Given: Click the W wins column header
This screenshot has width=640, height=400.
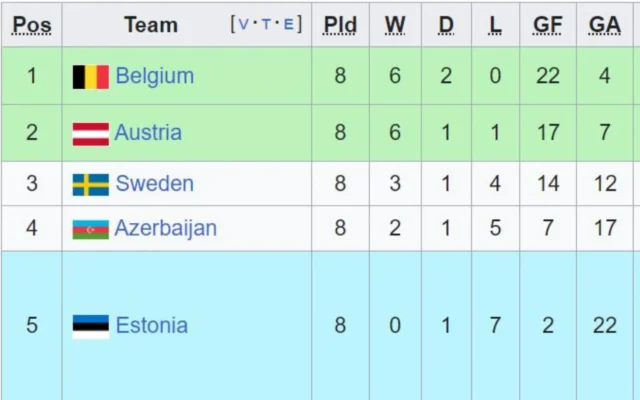Looking at the screenshot, I should coord(394,25).
